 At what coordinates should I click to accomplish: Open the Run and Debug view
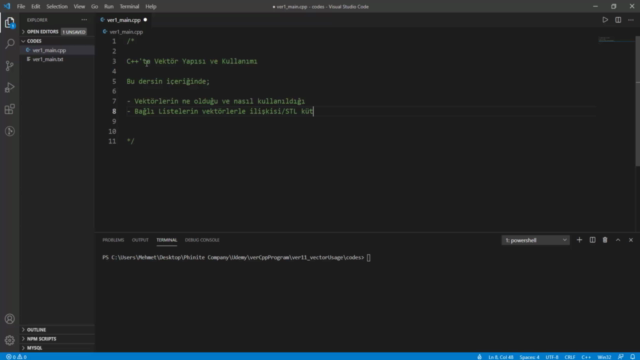[9, 87]
